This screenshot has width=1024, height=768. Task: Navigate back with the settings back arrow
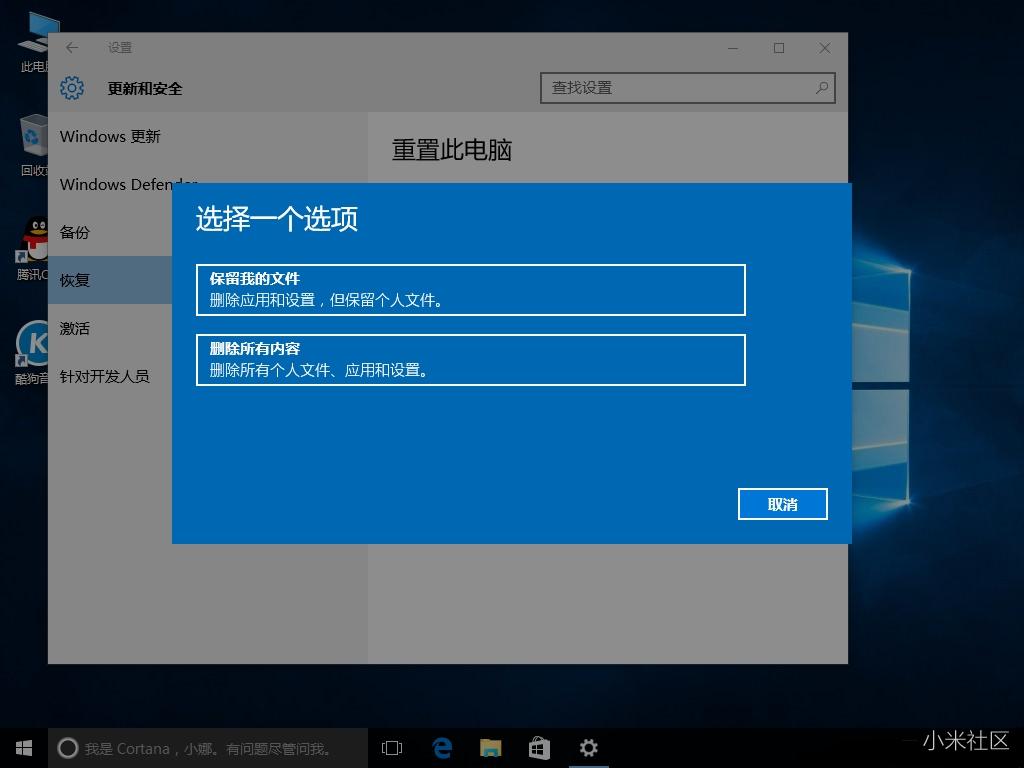(71, 47)
